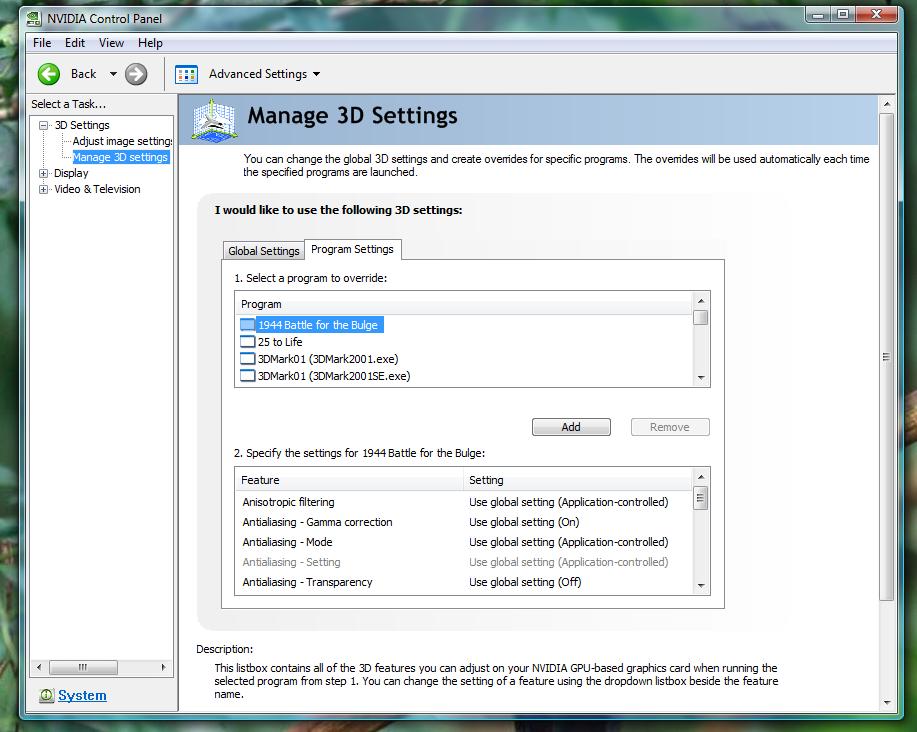Viewport: 917px width, 732px height.
Task: Expand the Video & Television tree node
Action: [x=44, y=189]
